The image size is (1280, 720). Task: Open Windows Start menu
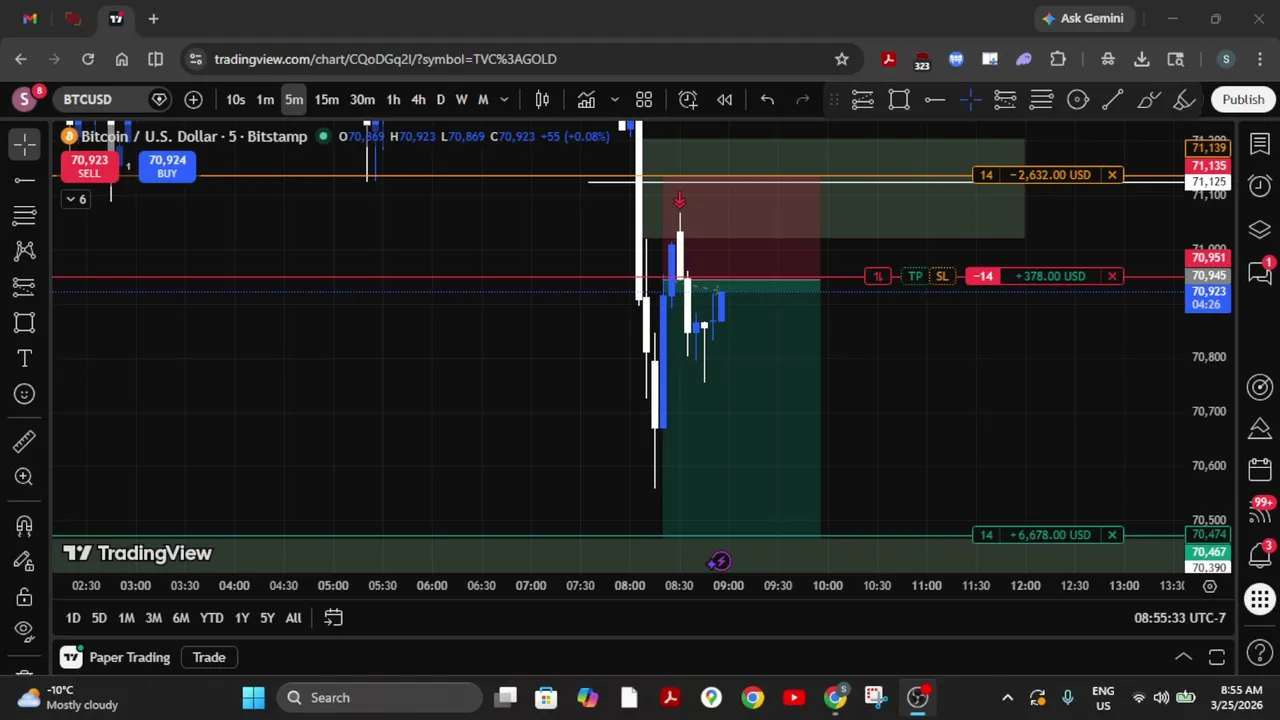(x=253, y=697)
